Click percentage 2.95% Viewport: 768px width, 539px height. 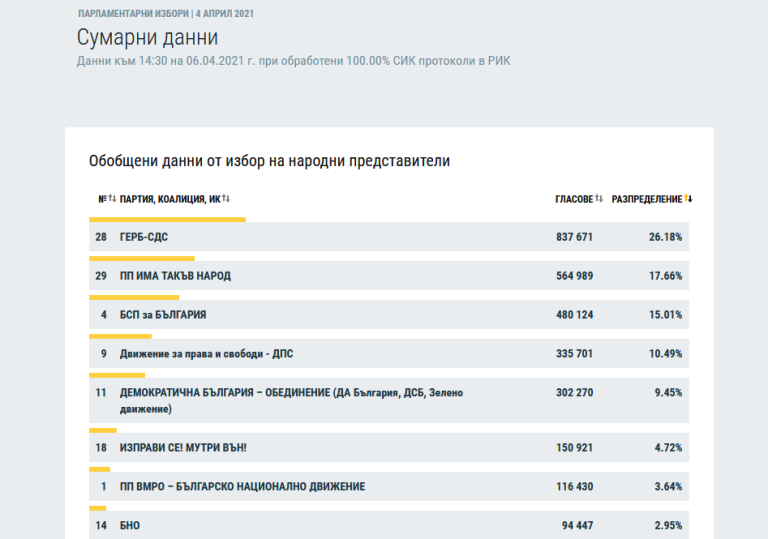(668, 525)
